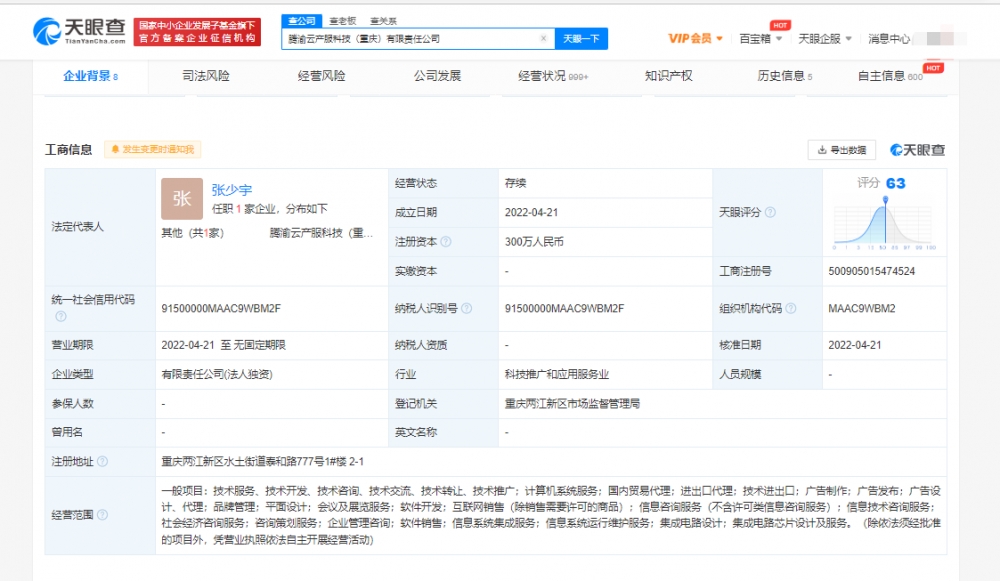The width and height of the screenshot is (1000, 581).
Task: Expand the 百宝箱 dropdown
Action: pyautogui.click(x=760, y=38)
